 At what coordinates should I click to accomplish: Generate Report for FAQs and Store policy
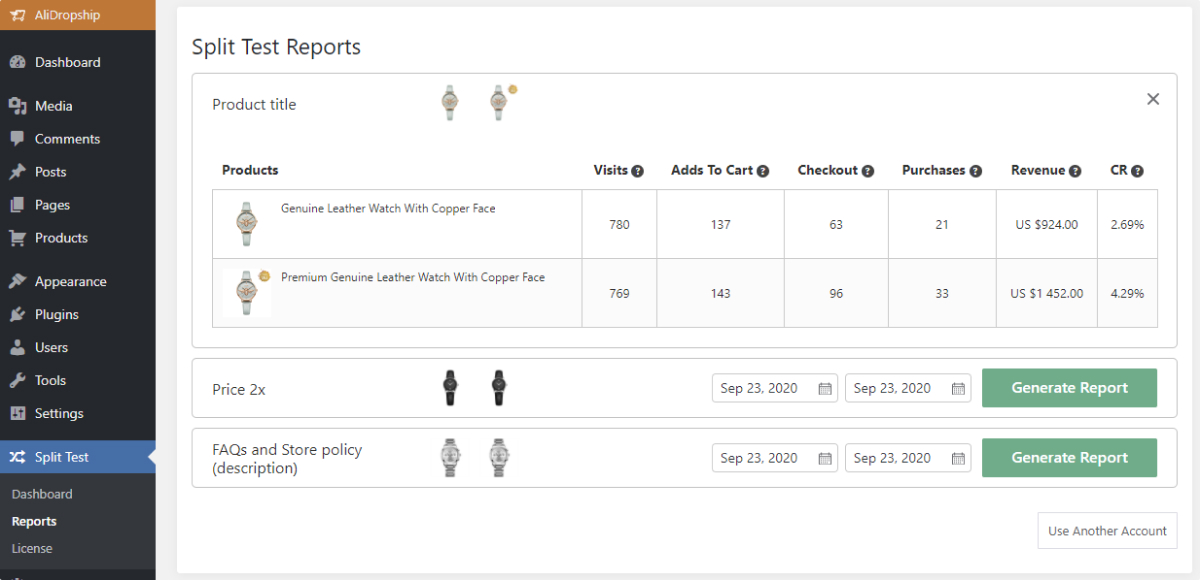1069,458
